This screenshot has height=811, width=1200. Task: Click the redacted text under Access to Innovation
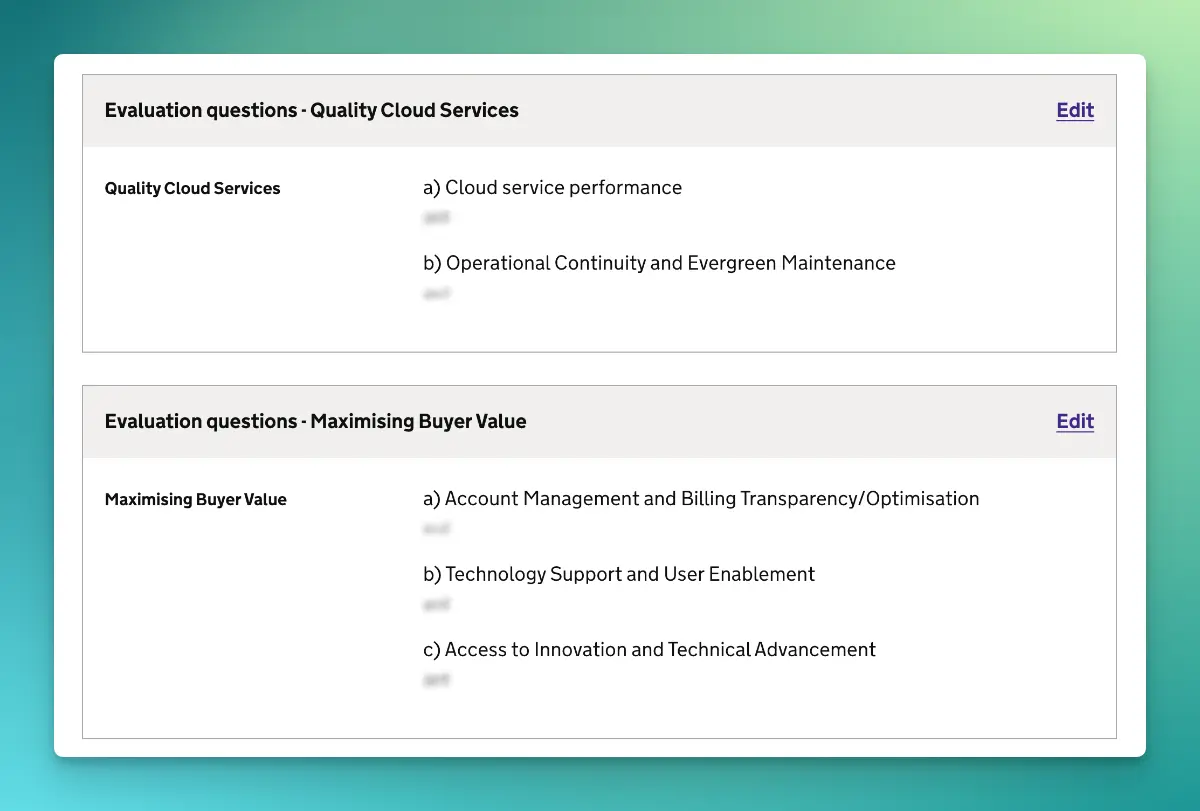pyautogui.click(x=437, y=679)
